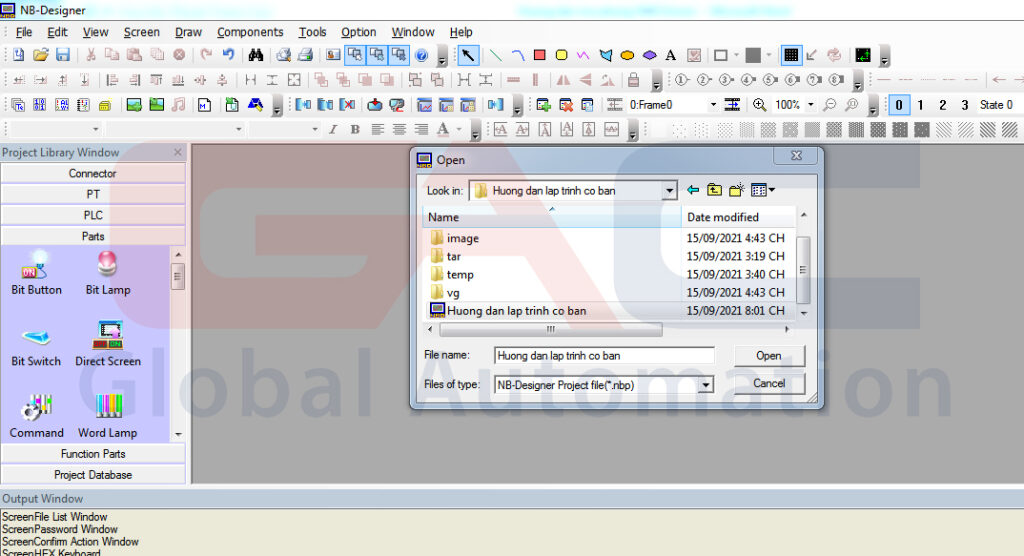Click the Bit Switch part icon
Screen dimensions: 1024x556
click(36, 338)
